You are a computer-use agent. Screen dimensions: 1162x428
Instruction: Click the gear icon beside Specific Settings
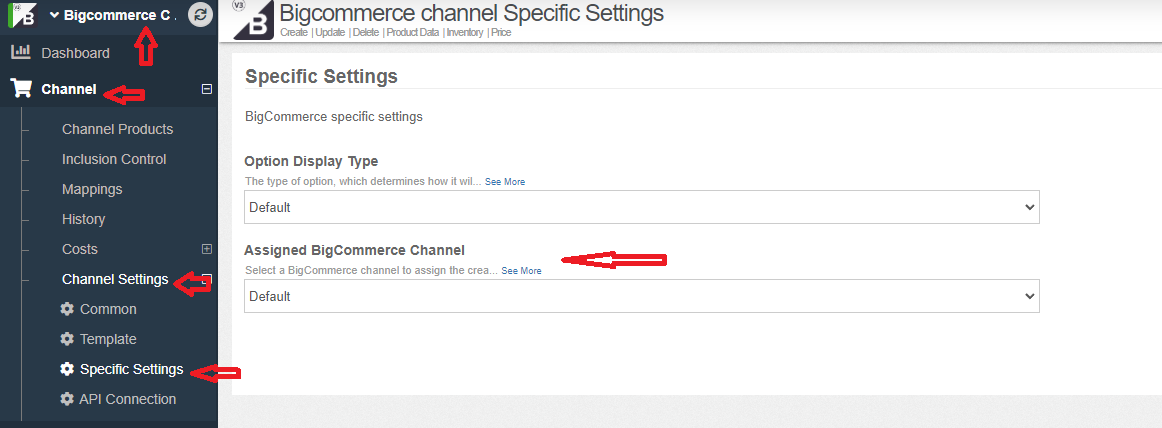click(67, 369)
